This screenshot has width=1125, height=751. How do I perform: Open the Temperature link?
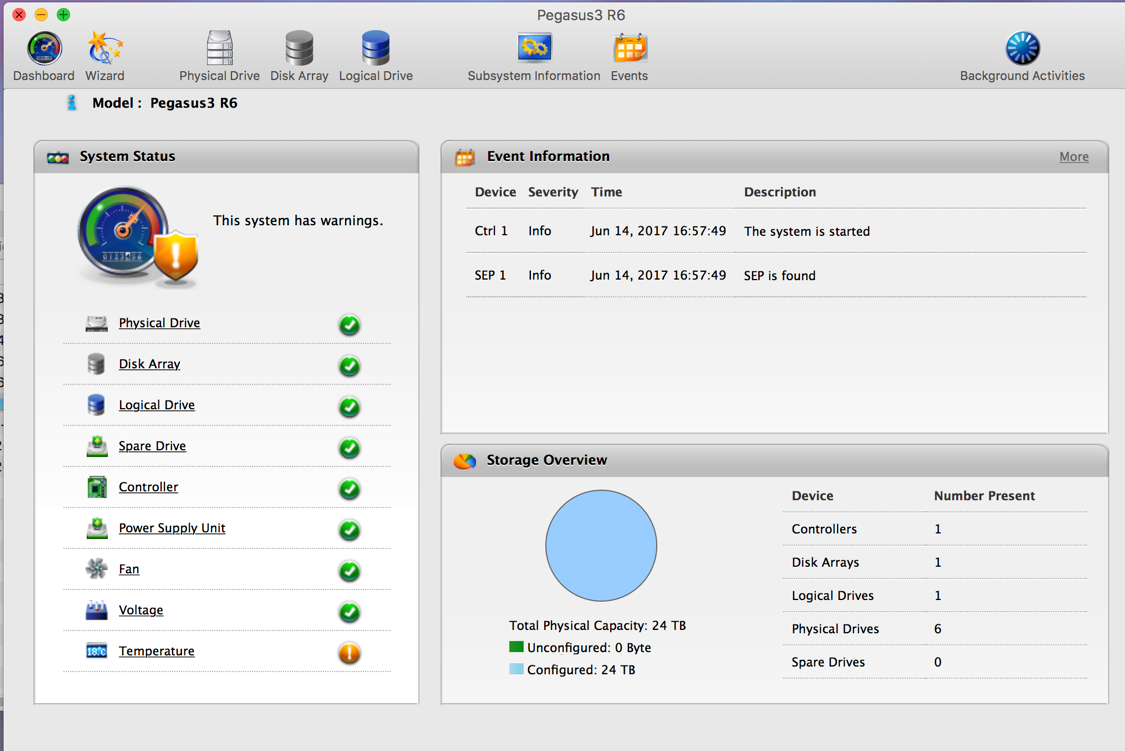pos(156,651)
